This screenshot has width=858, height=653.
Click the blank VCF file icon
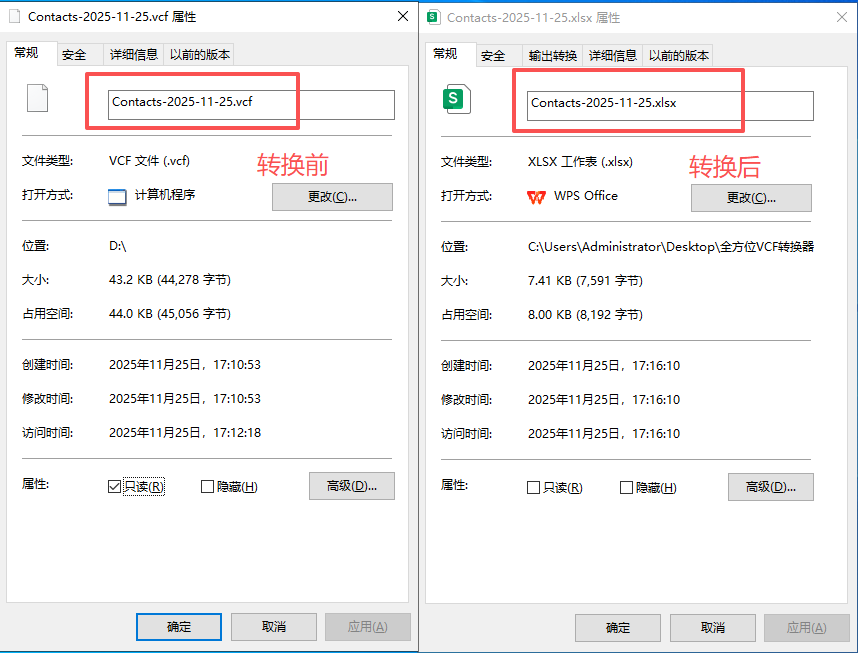37,98
